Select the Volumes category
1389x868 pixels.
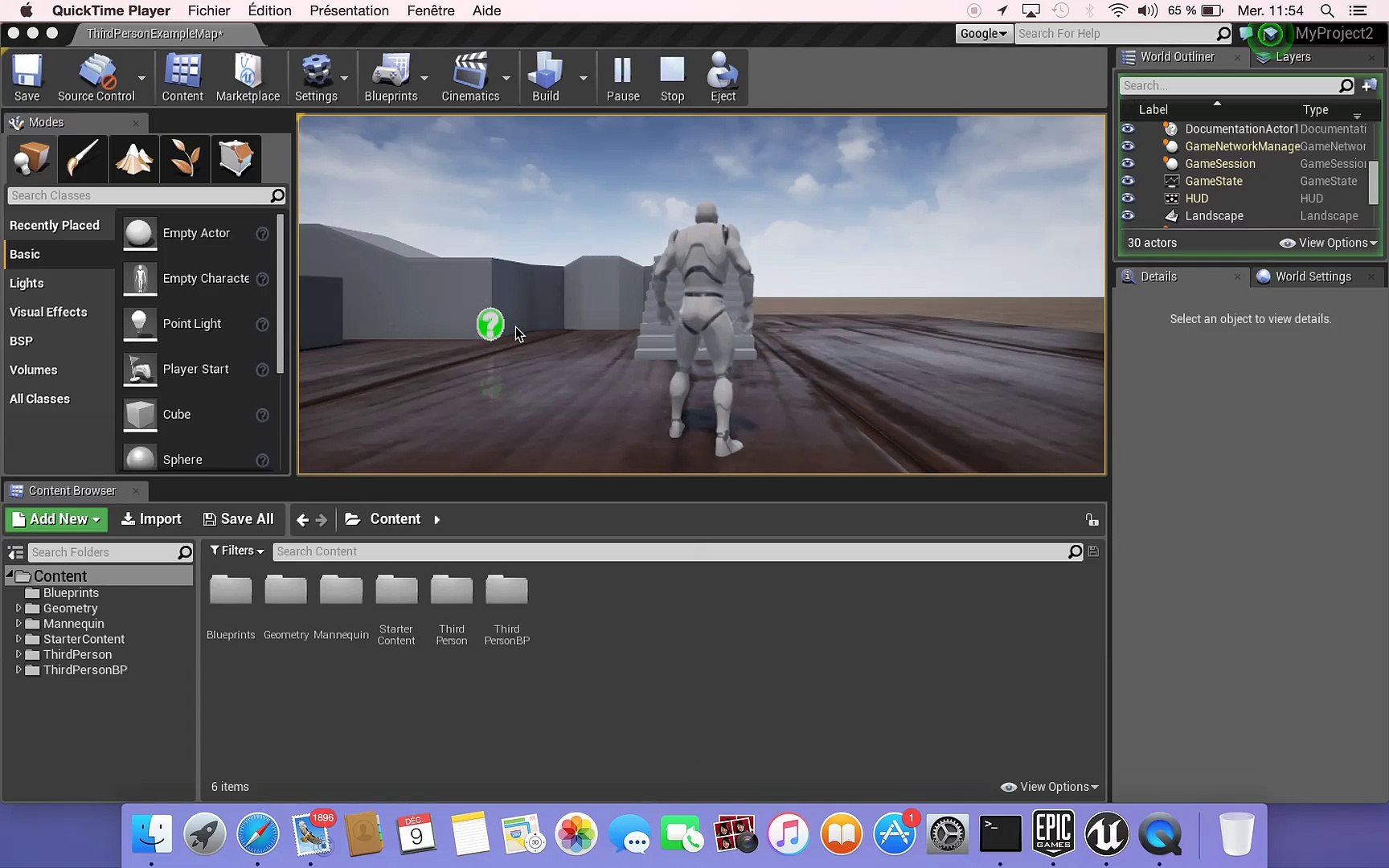[33, 370]
